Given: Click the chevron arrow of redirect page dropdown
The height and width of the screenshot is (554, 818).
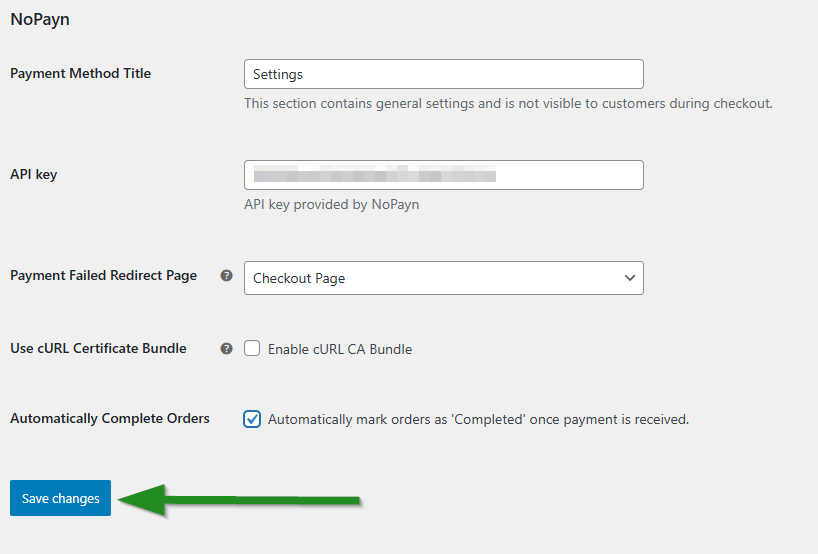Looking at the screenshot, I should [x=629, y=278].
